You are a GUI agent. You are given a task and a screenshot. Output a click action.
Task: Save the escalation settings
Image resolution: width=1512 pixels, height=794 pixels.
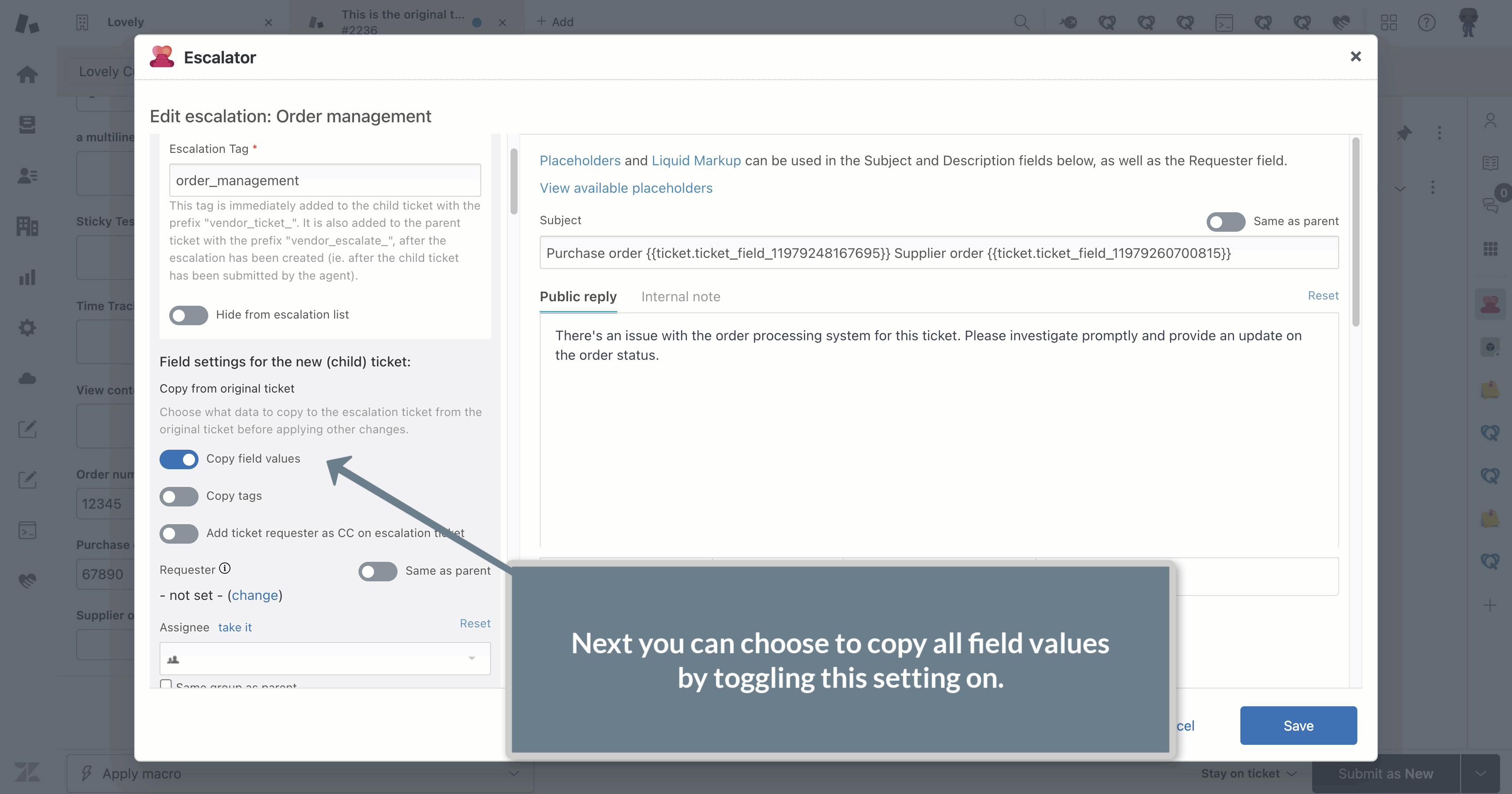[x=1298, y=725]
